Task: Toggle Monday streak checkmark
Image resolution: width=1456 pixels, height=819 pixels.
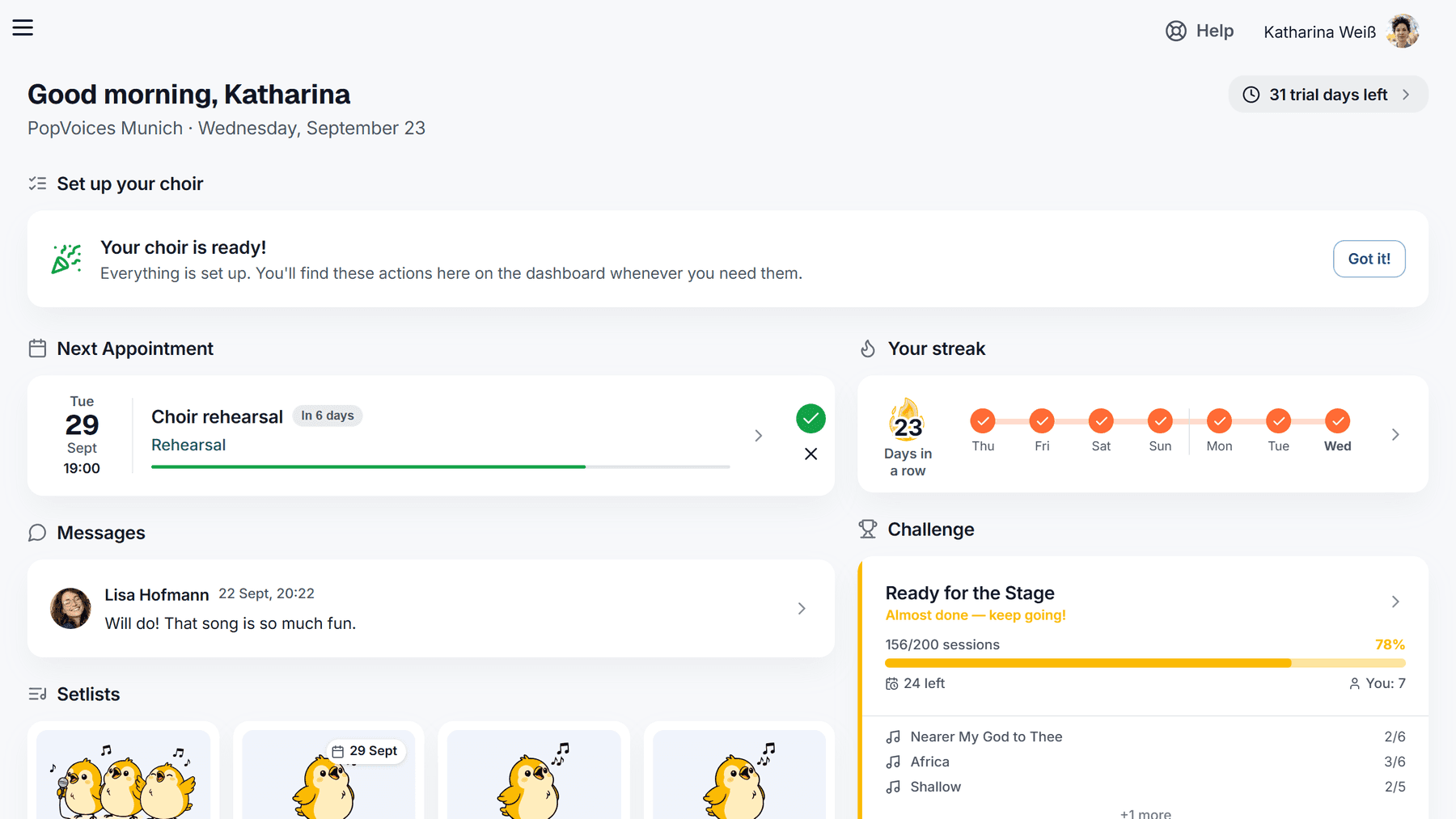Action: point(1219,420)
